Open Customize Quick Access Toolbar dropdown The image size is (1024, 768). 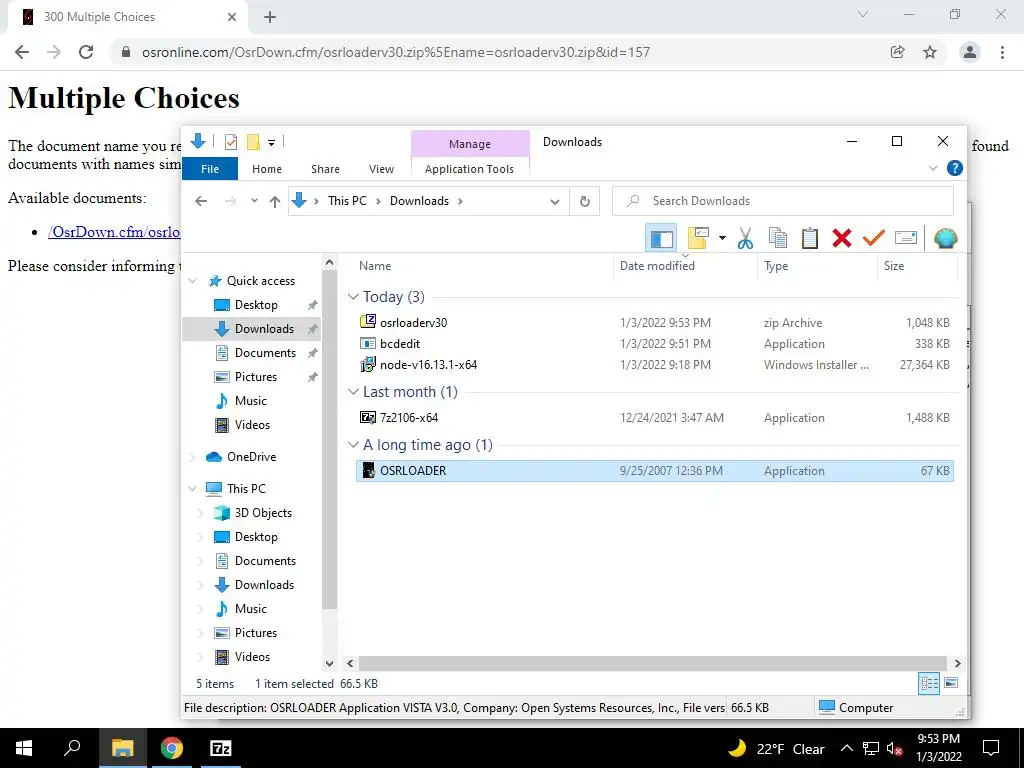[272, 142]
